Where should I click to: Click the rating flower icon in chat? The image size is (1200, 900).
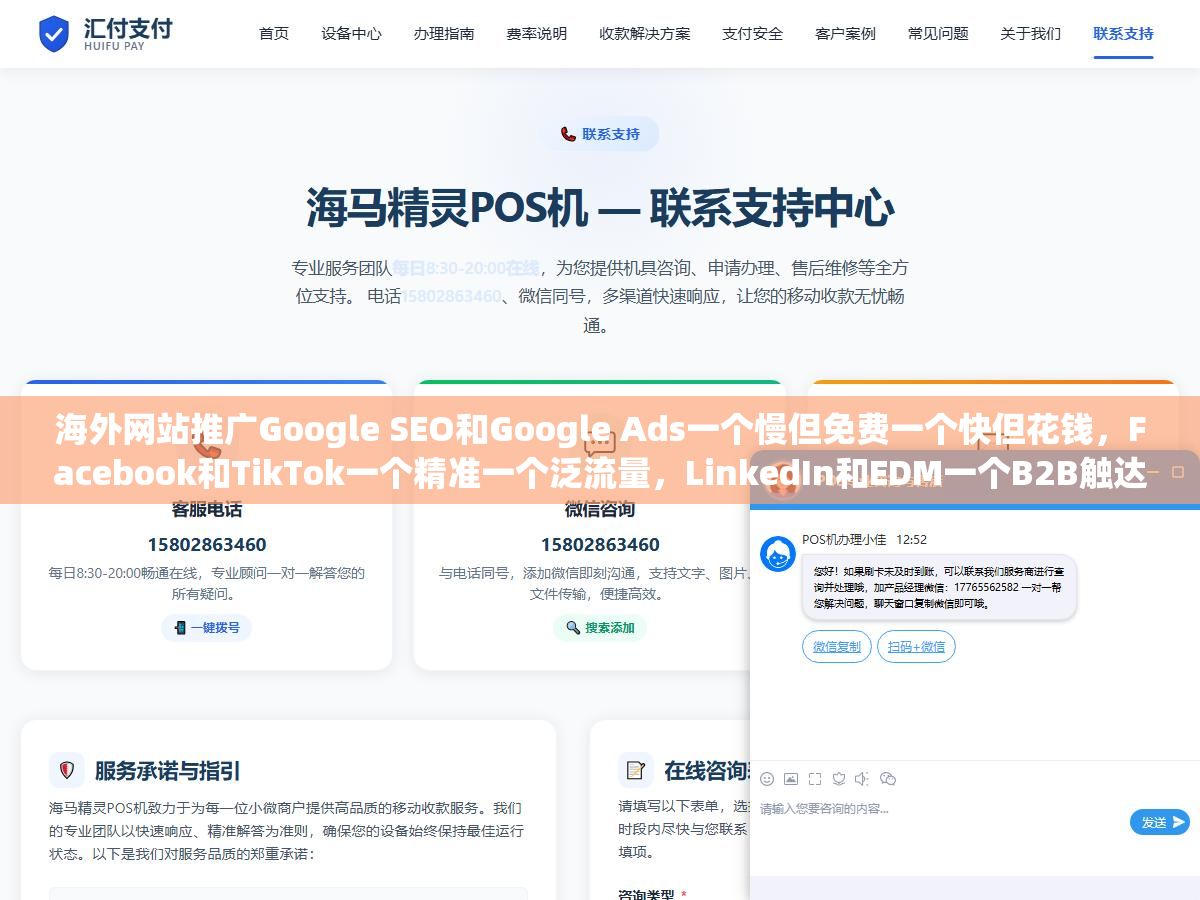click(x=839, y=779)
